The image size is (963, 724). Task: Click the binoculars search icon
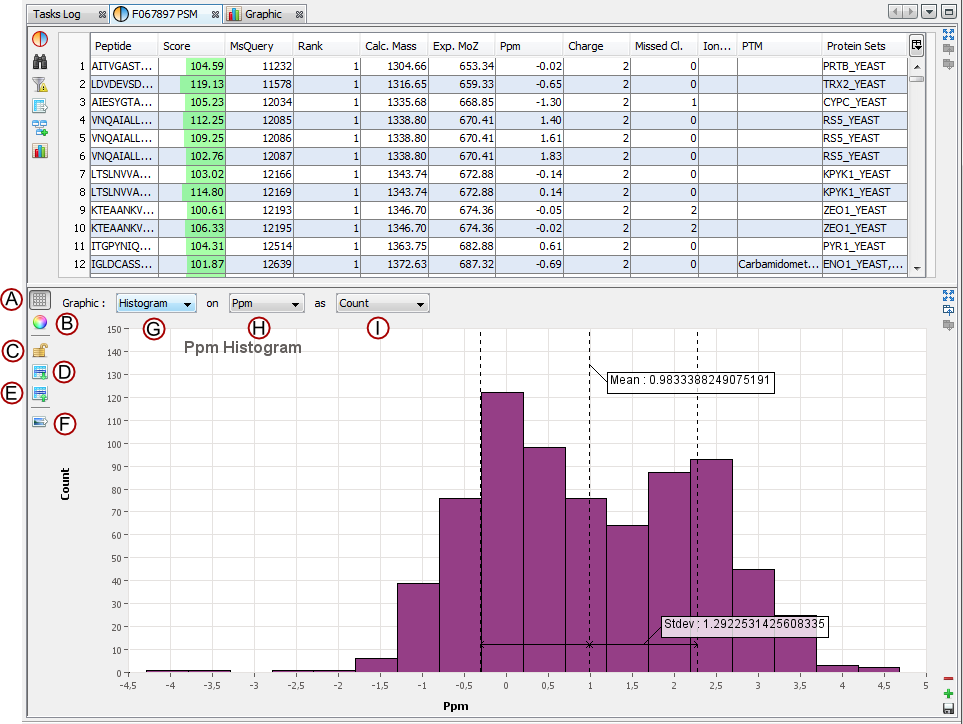[x=40, y=62]
